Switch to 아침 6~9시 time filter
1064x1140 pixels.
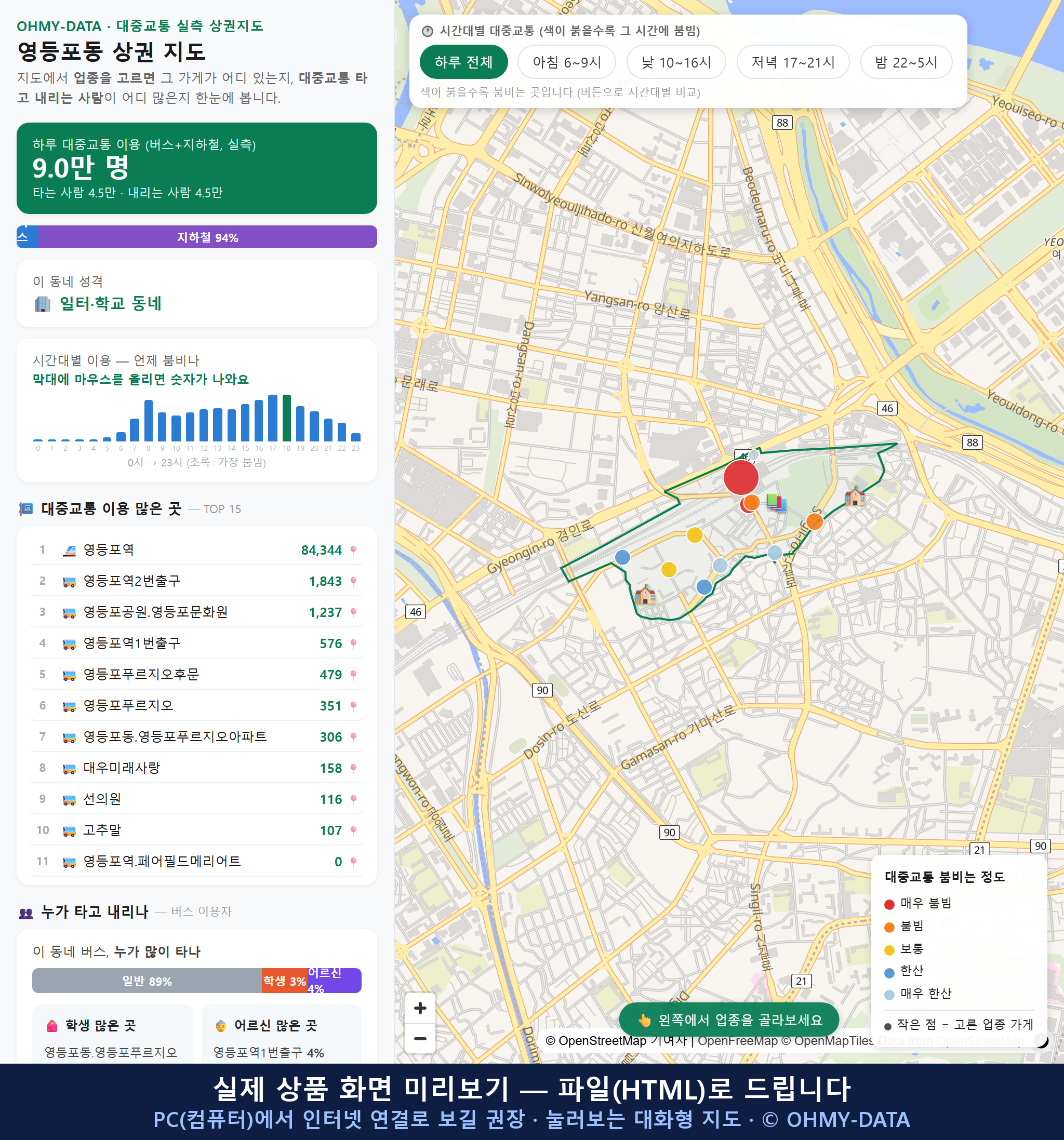(566, 62)
